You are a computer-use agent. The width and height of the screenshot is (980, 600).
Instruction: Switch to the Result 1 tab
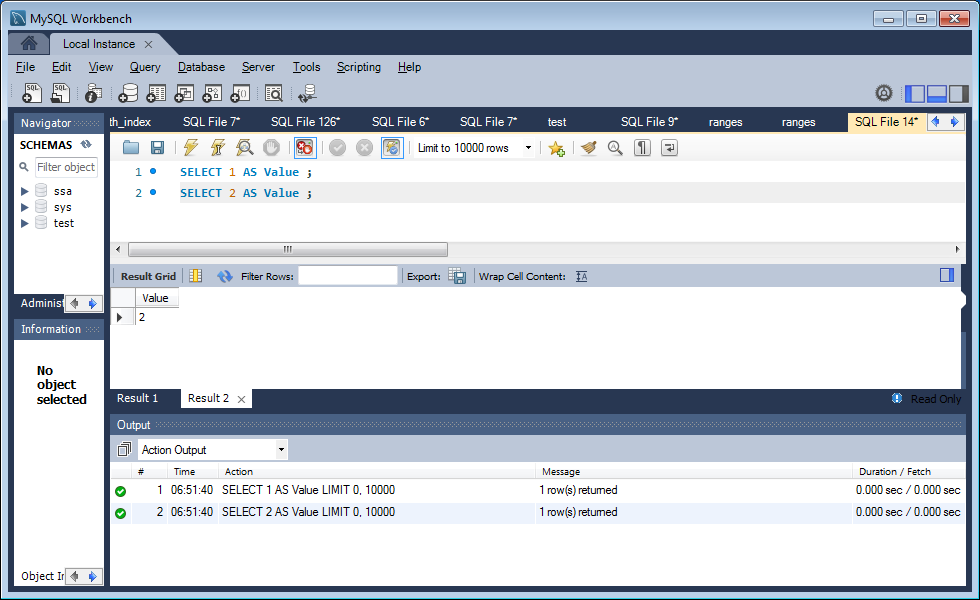[x=139, y=398]
